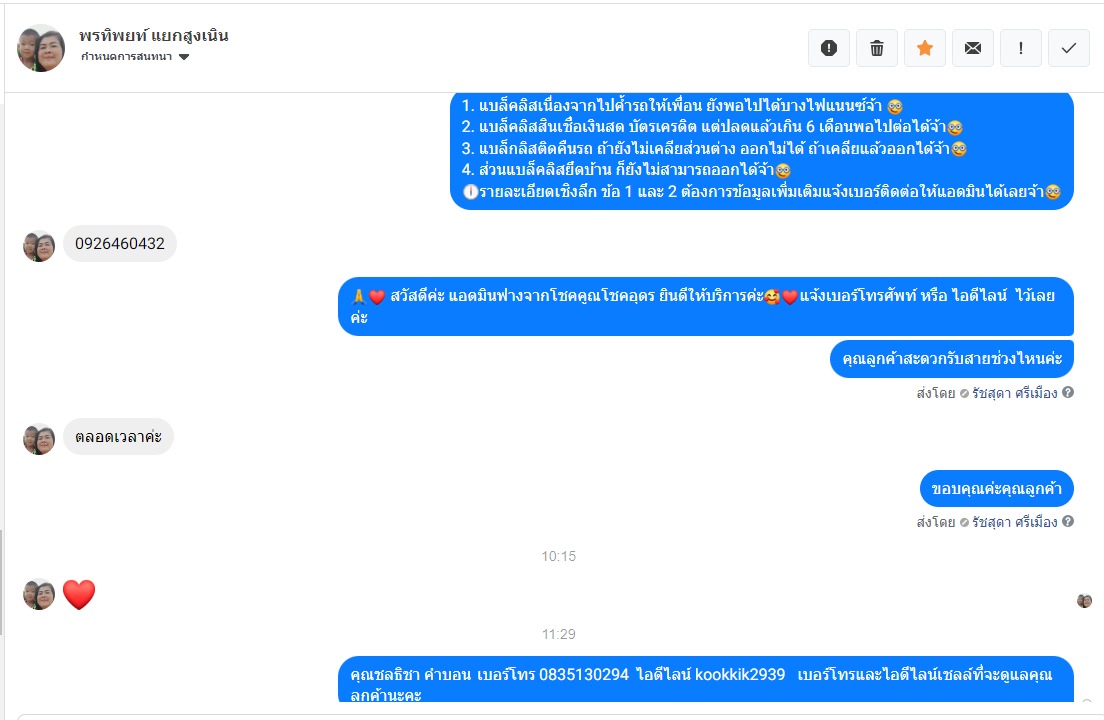Click the red heart reaction message
1104x720 pixels.
[79, 595]
